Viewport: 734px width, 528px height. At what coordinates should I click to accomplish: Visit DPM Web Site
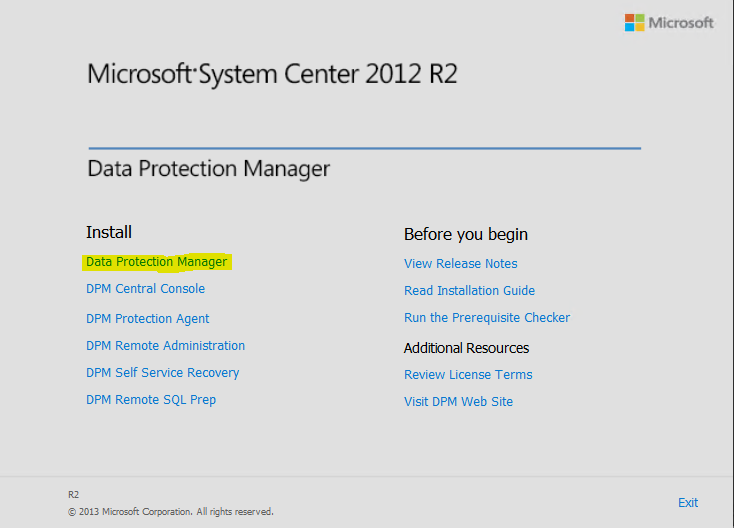point(459,402)
